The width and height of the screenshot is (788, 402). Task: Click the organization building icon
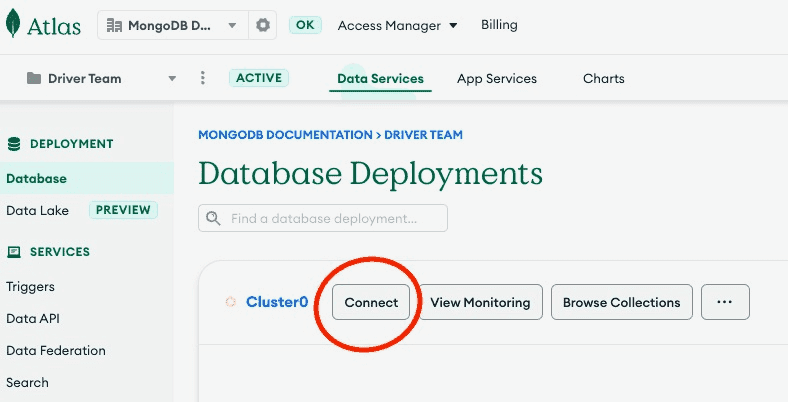click(114, 25)
